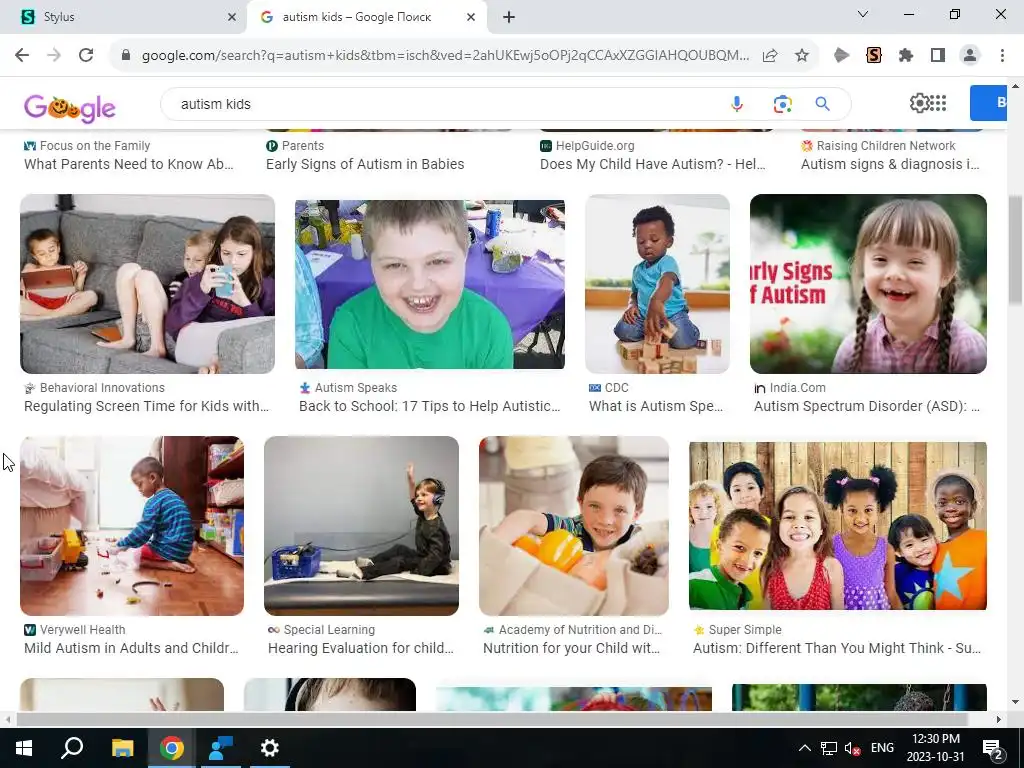Viewport: 1024px width, 768px height.
Task: Switch the ENG input language
Action: (882, 748)
